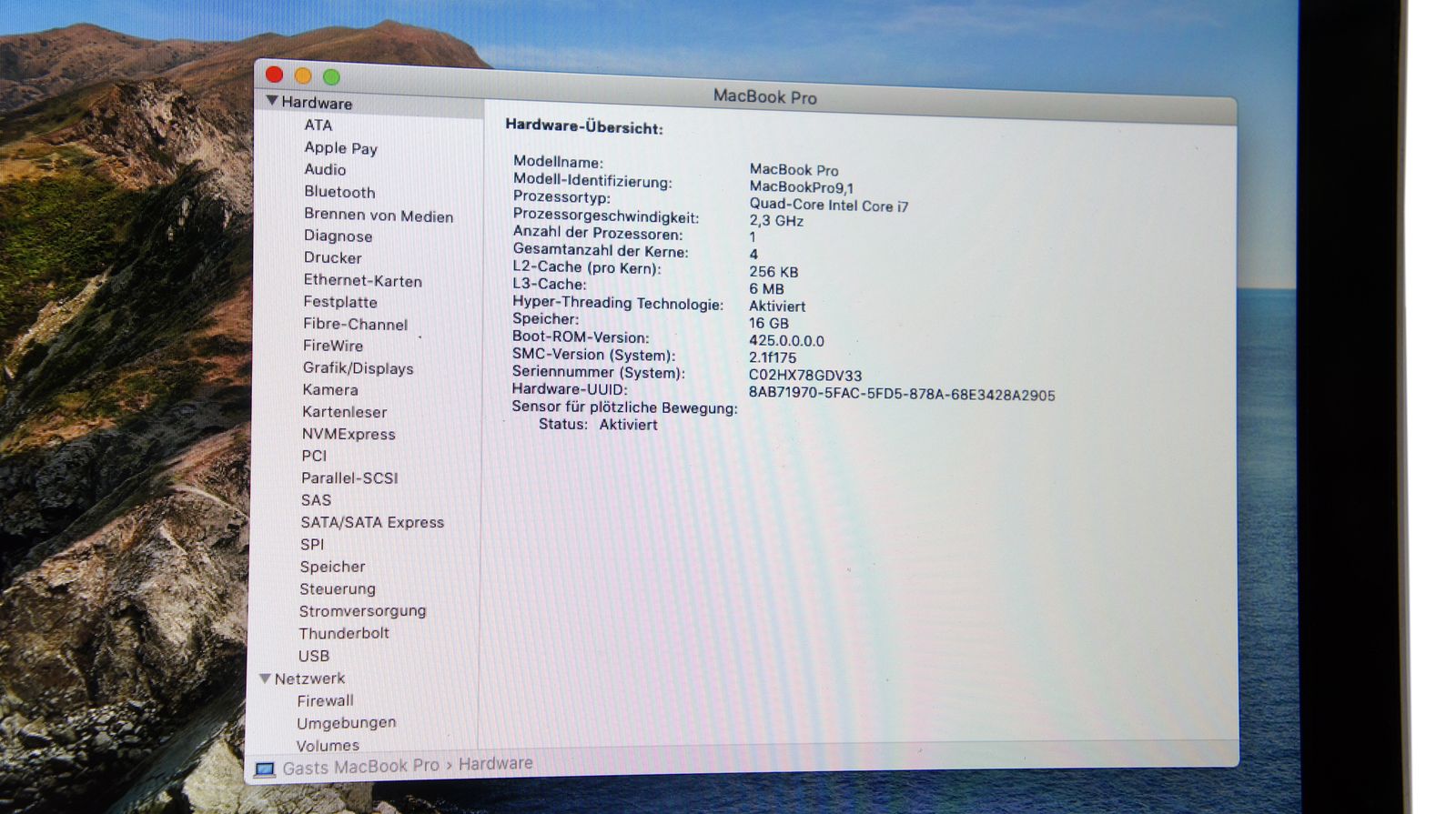Click the MacBook Pro window title

[x=764, y=96]
